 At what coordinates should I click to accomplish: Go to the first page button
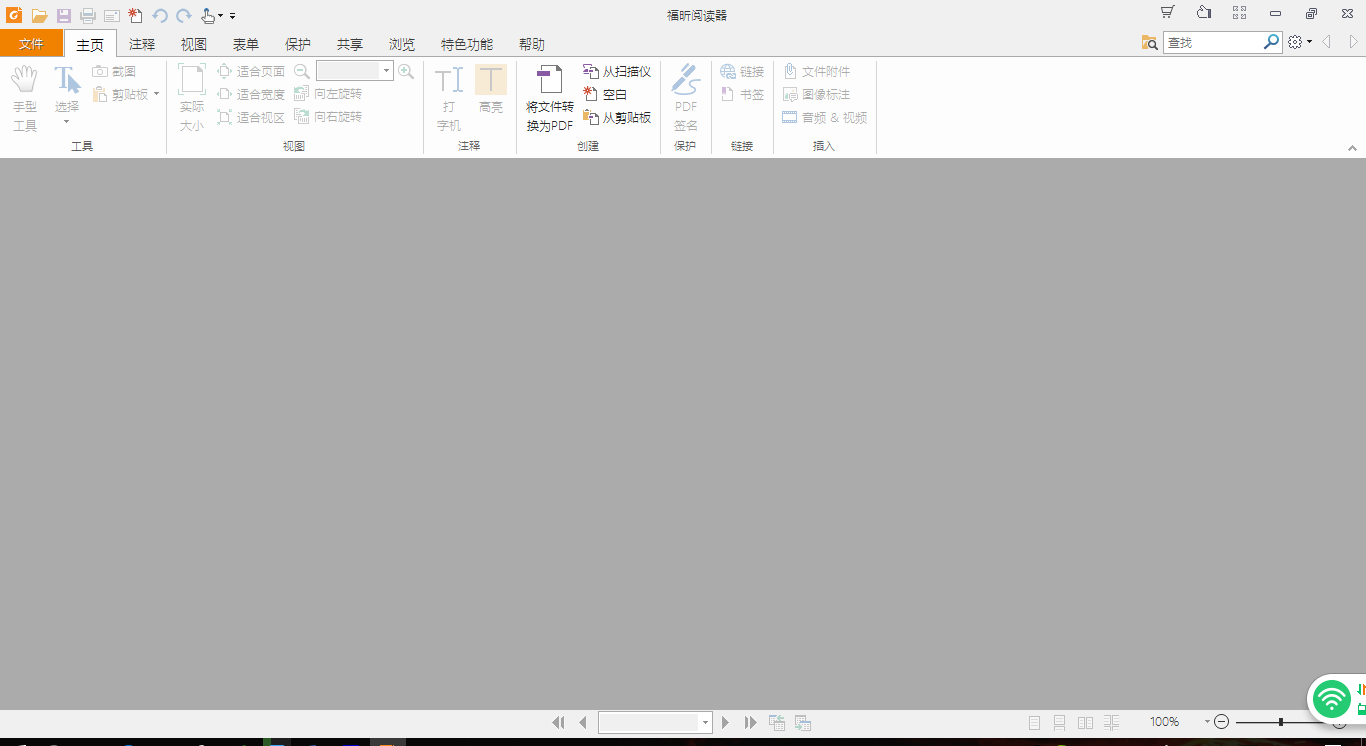click(x=558, y=722)
